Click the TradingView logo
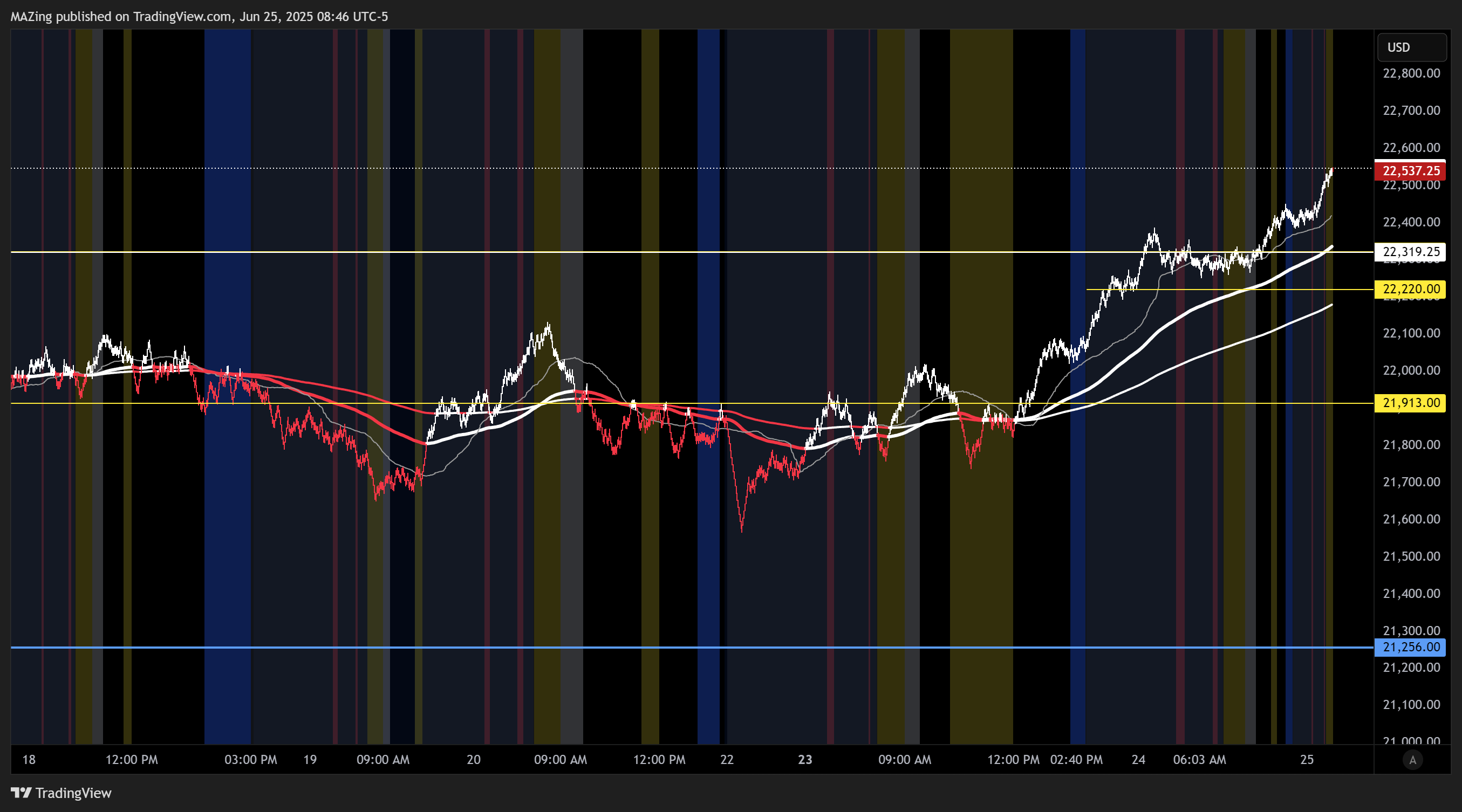1462x812 pixels. tap(62, 793)
